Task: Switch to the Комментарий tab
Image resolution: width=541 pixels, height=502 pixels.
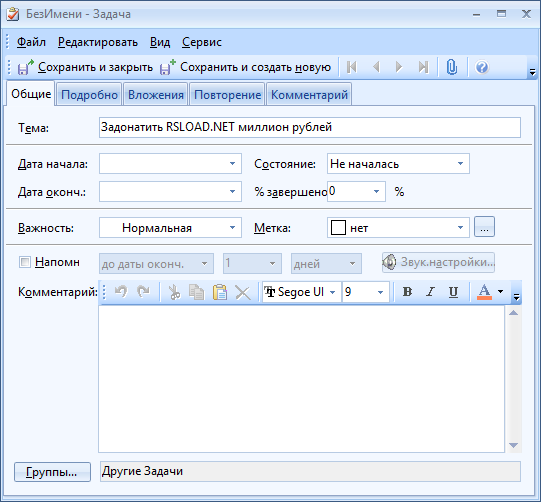Action: pyautogui.click(x=309, y=94)
